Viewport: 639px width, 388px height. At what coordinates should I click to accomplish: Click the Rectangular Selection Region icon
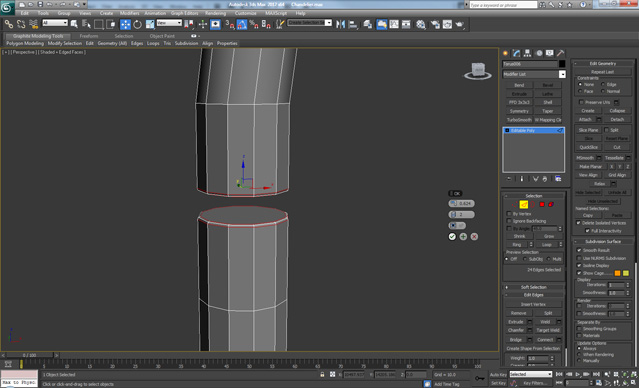tap(99, 24)
